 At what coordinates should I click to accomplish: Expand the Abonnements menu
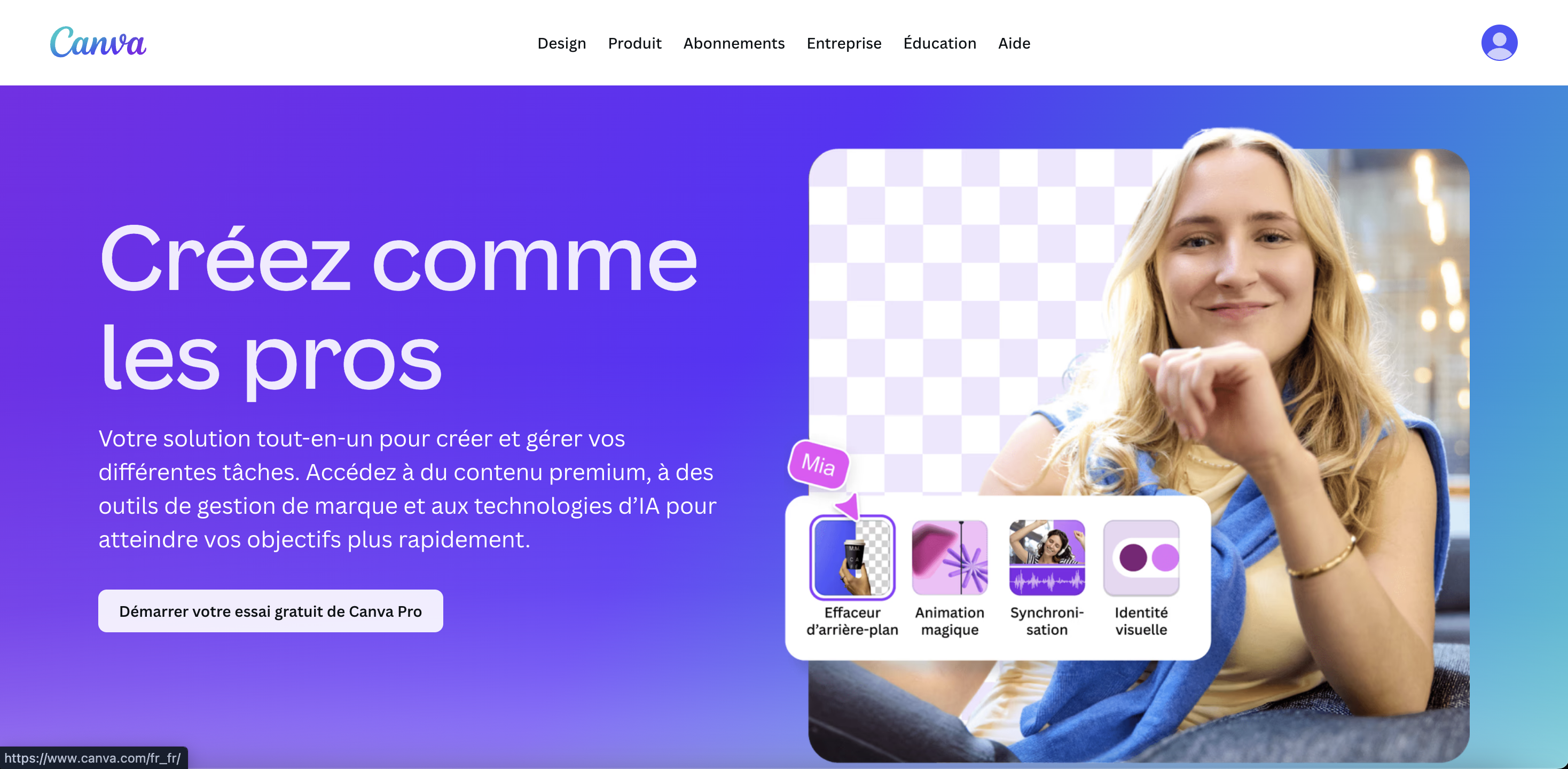(x=733, y=43)
